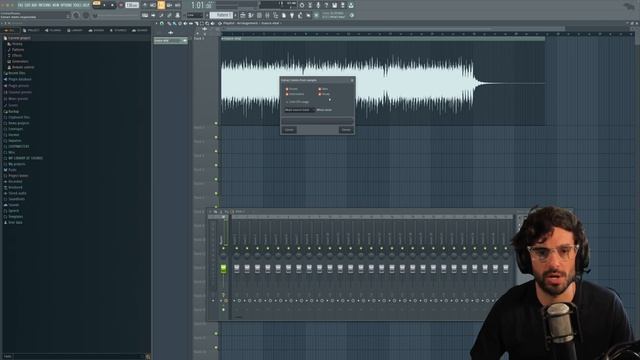
Task: Open the Recorded folder in browser
Action: [x=13, y=181]
